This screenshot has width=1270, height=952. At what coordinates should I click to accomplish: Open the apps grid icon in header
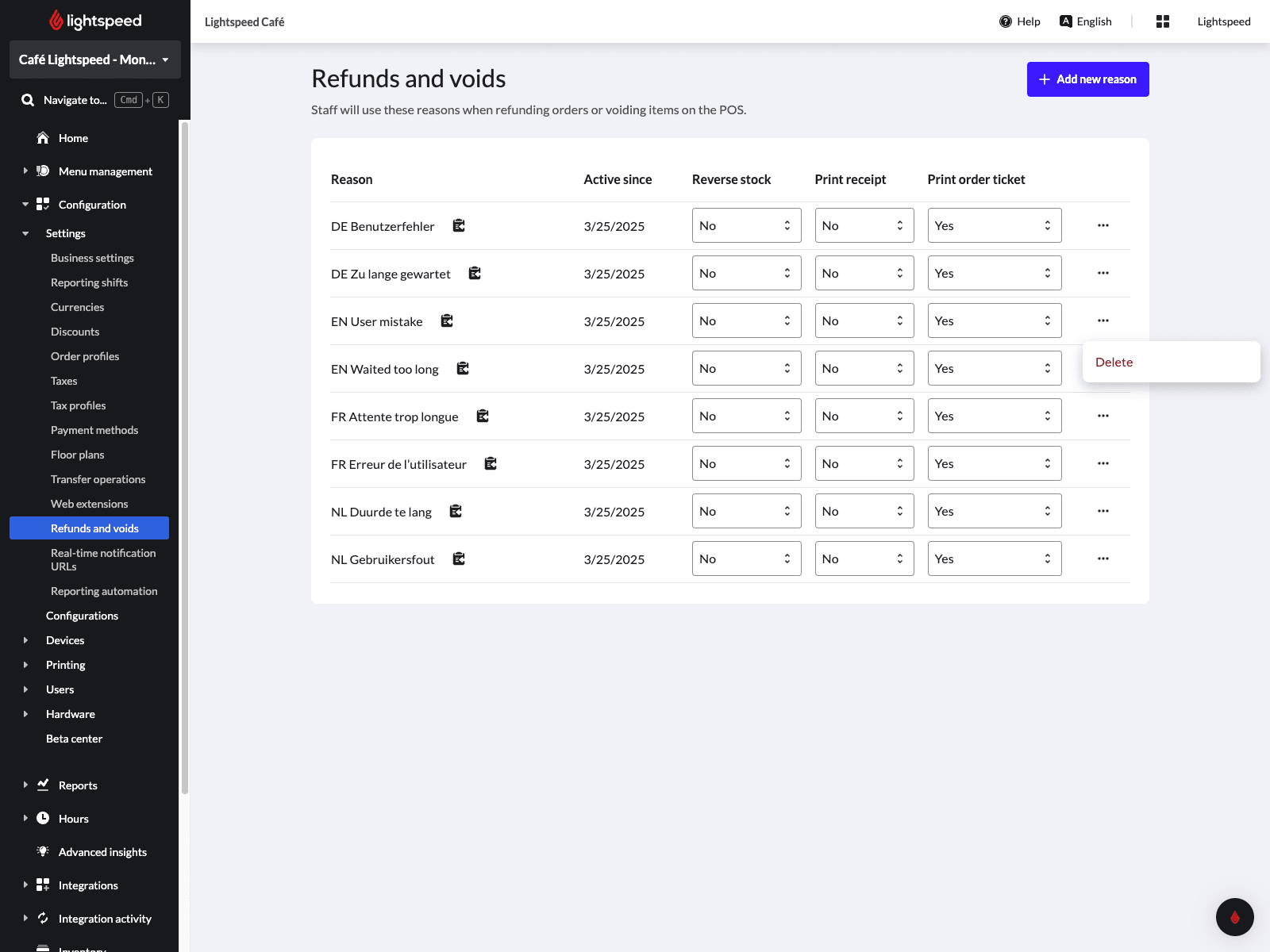(1162, 21)
